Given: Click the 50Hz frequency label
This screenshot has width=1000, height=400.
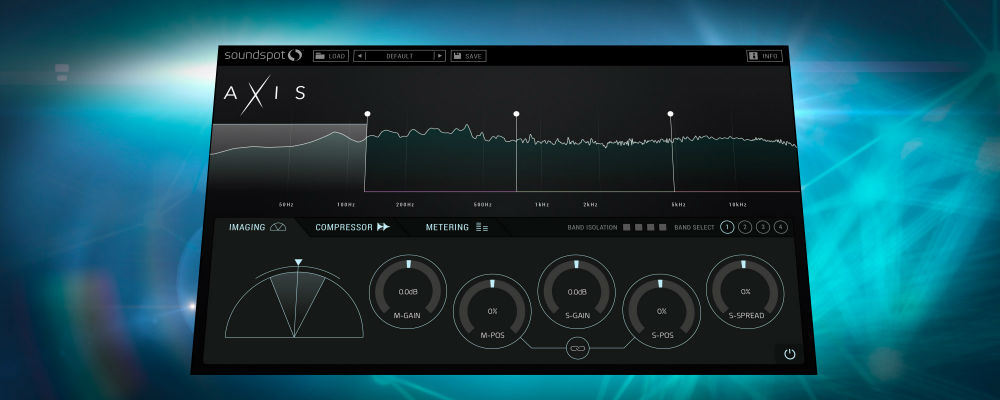Looking at the screenshot, I should [286, 205].
